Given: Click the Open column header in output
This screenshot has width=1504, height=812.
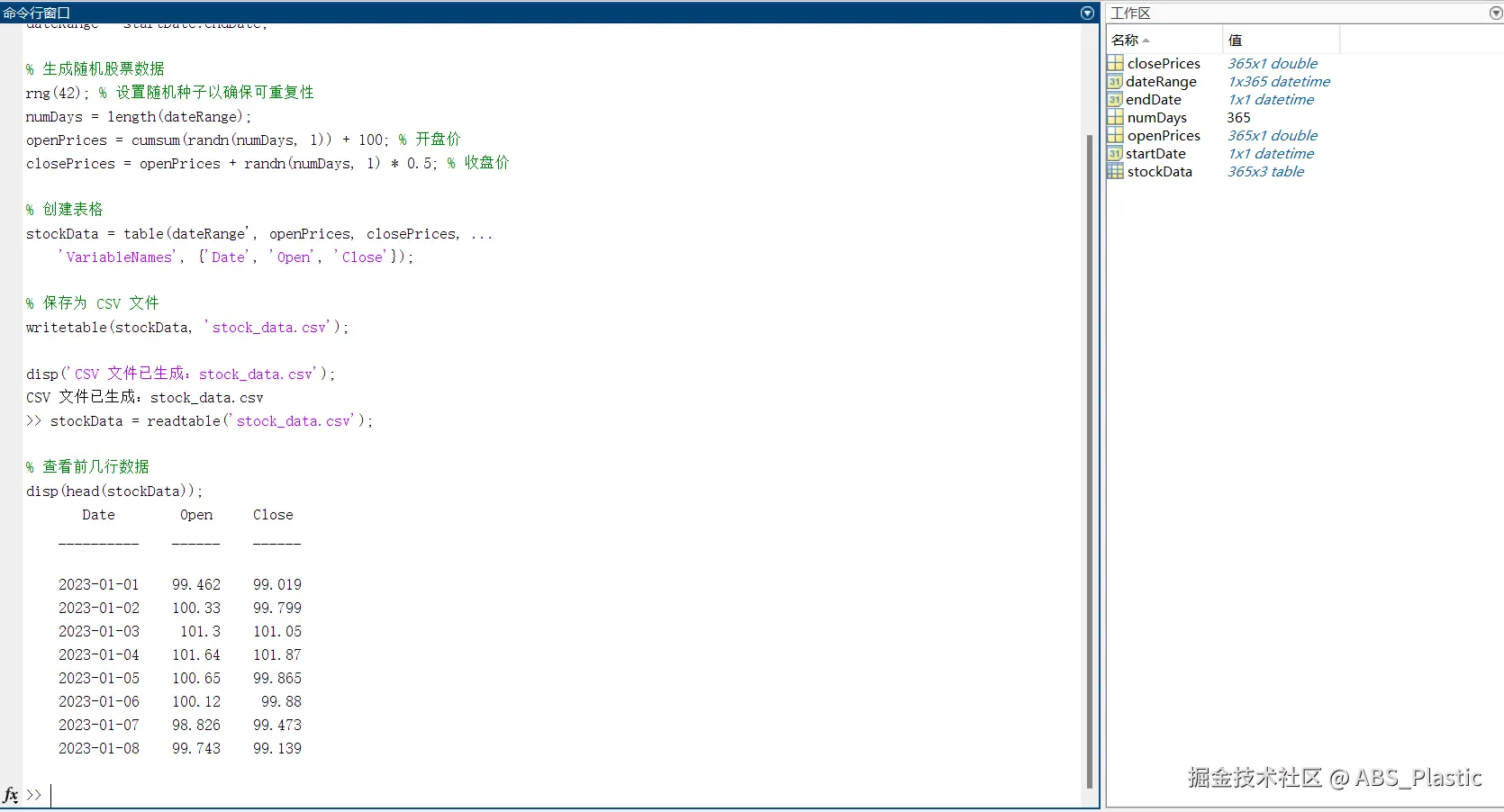Looking at the screenshot, I should coord(196,515).
